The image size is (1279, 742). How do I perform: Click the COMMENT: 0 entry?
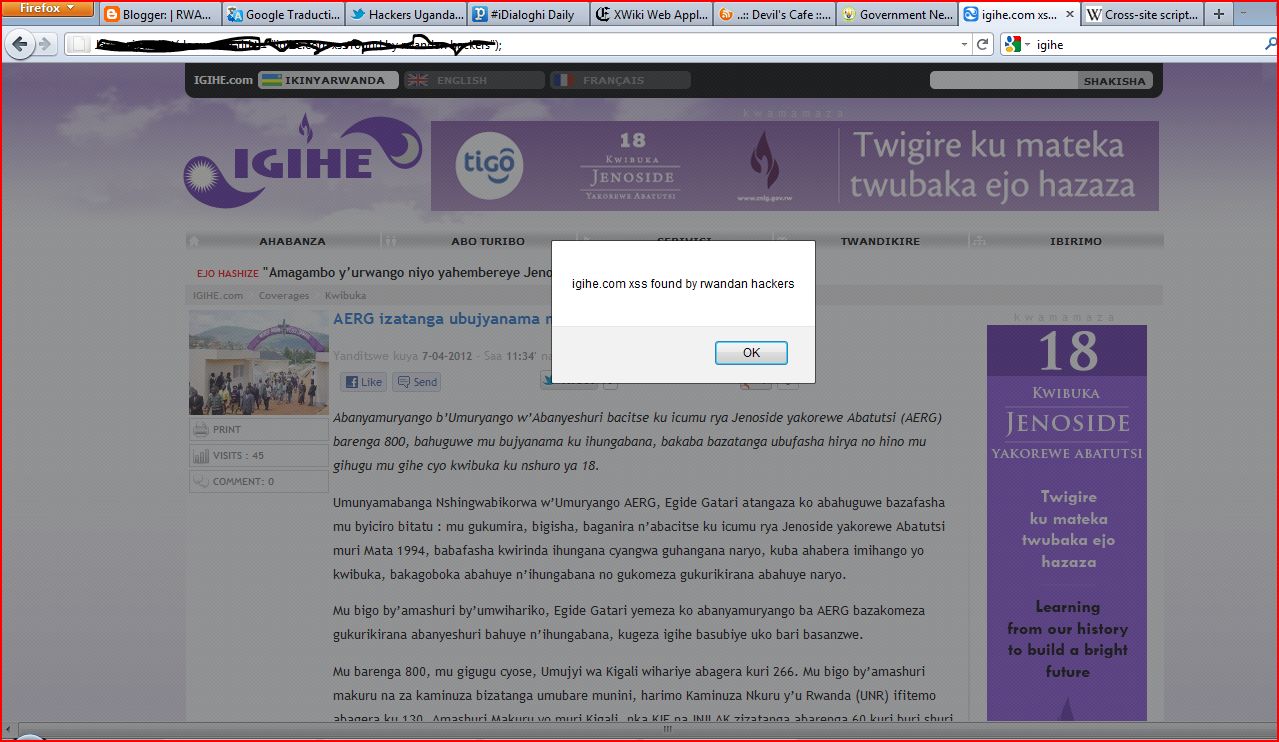pos(259,481)
